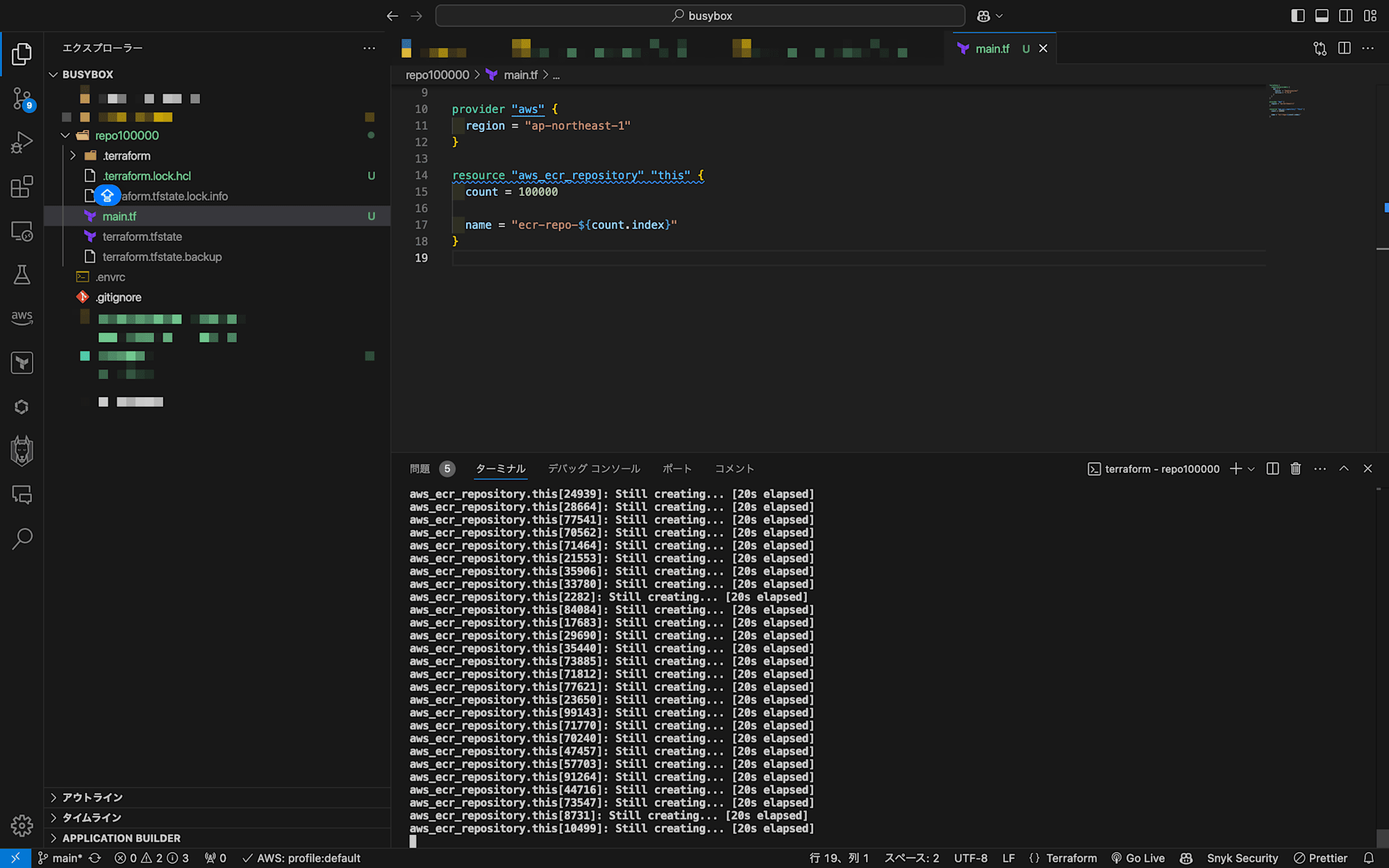Image resolution: width=1389 pixels, height=868 pixels.
Task: Toggle the secondary side bar
Action: tap(1346, 16)
